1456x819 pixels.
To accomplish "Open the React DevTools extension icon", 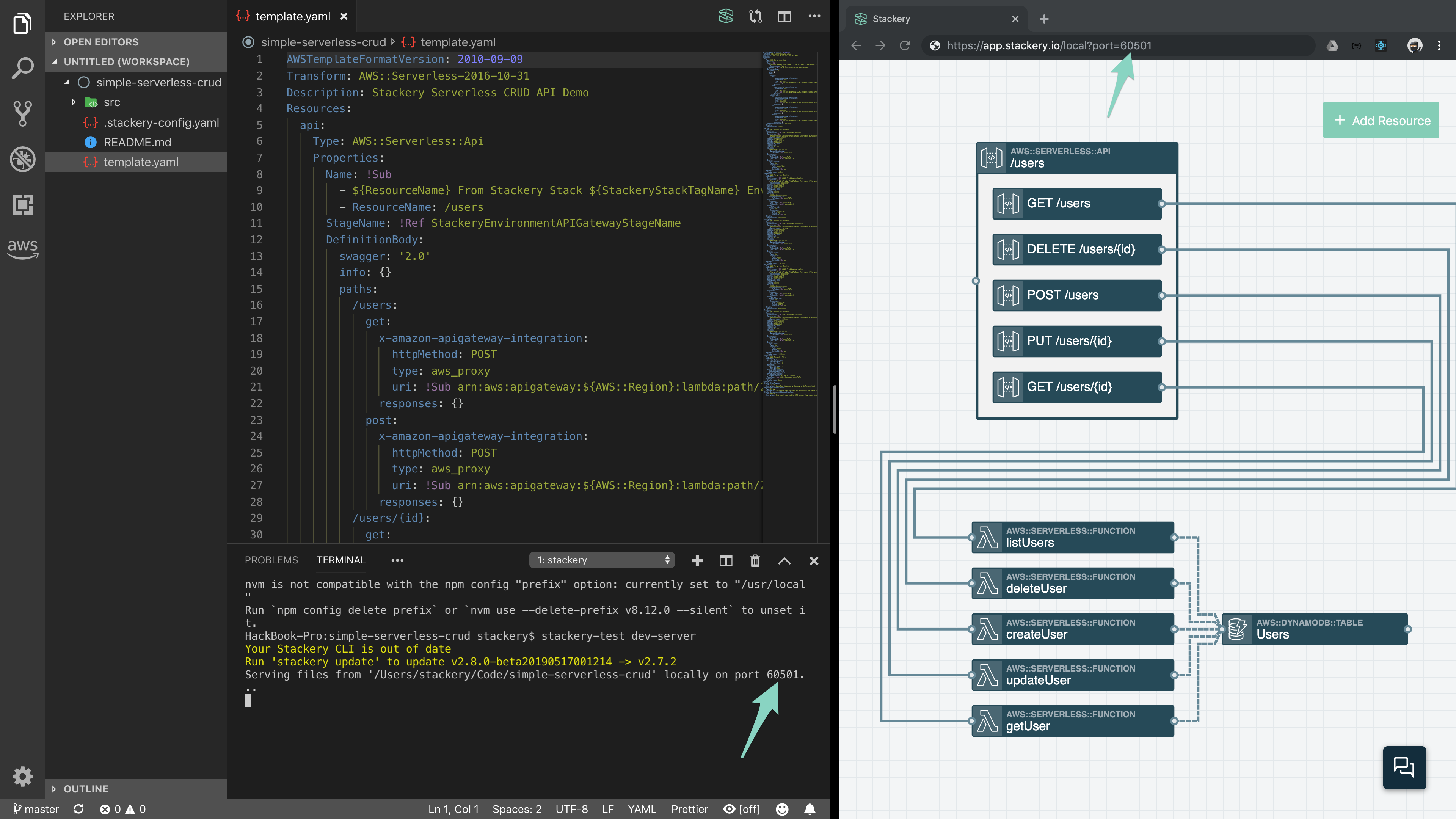I will point(1381,46).
